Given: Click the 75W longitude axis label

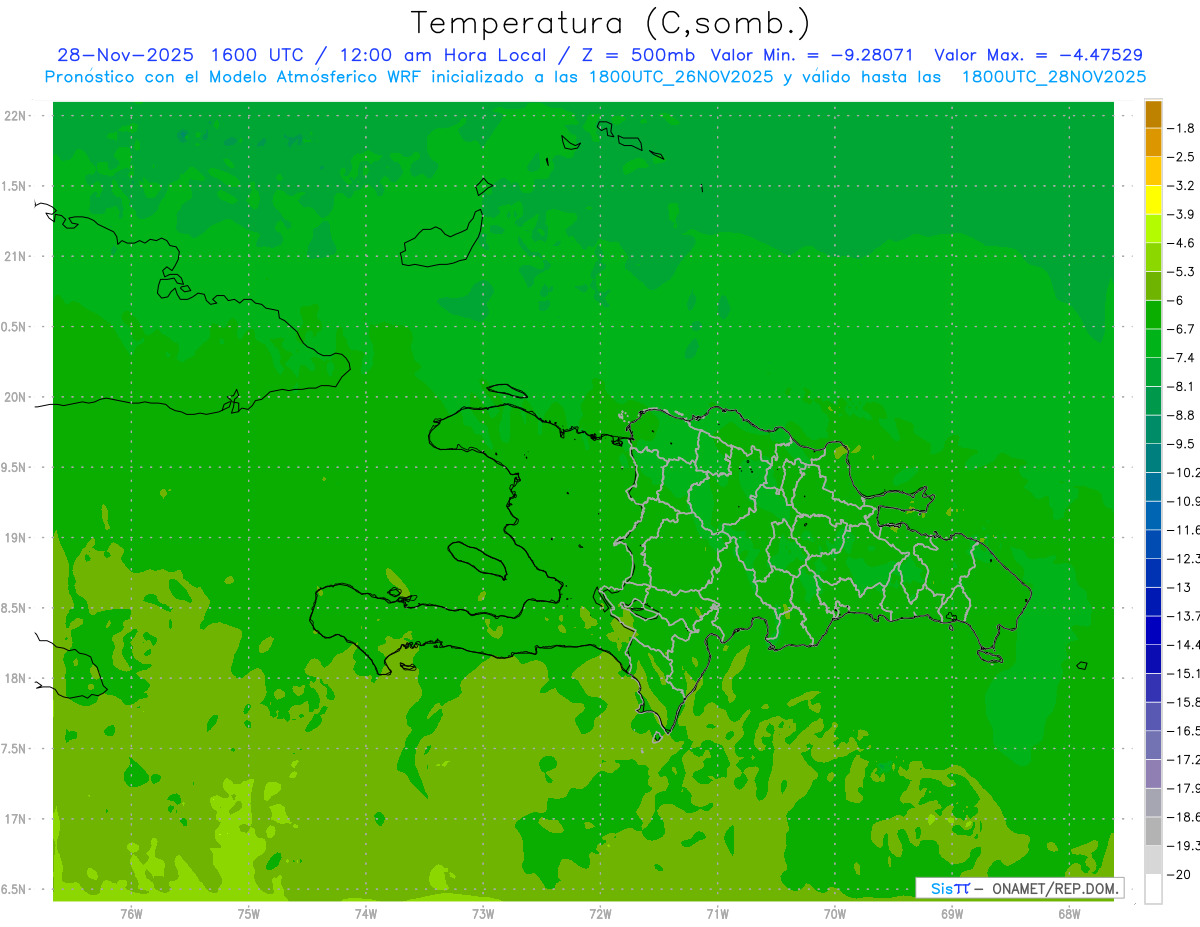Looking at the screenshot, I should click(x=248, y=913).
